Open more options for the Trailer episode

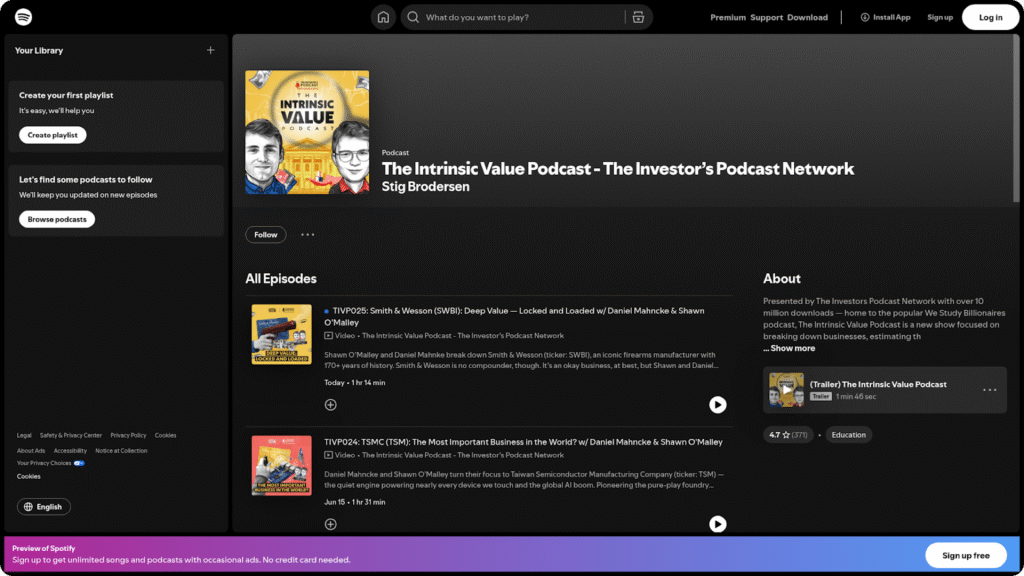989,390
